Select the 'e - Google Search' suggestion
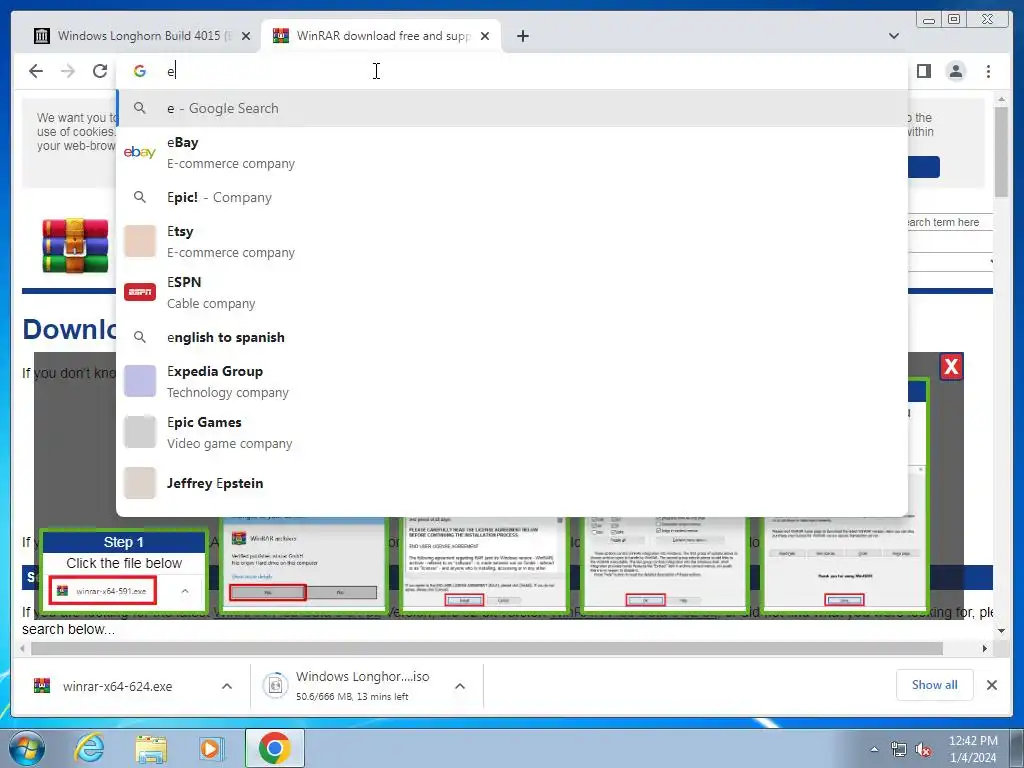The image size is (1024, 768). tap(512, 108)
